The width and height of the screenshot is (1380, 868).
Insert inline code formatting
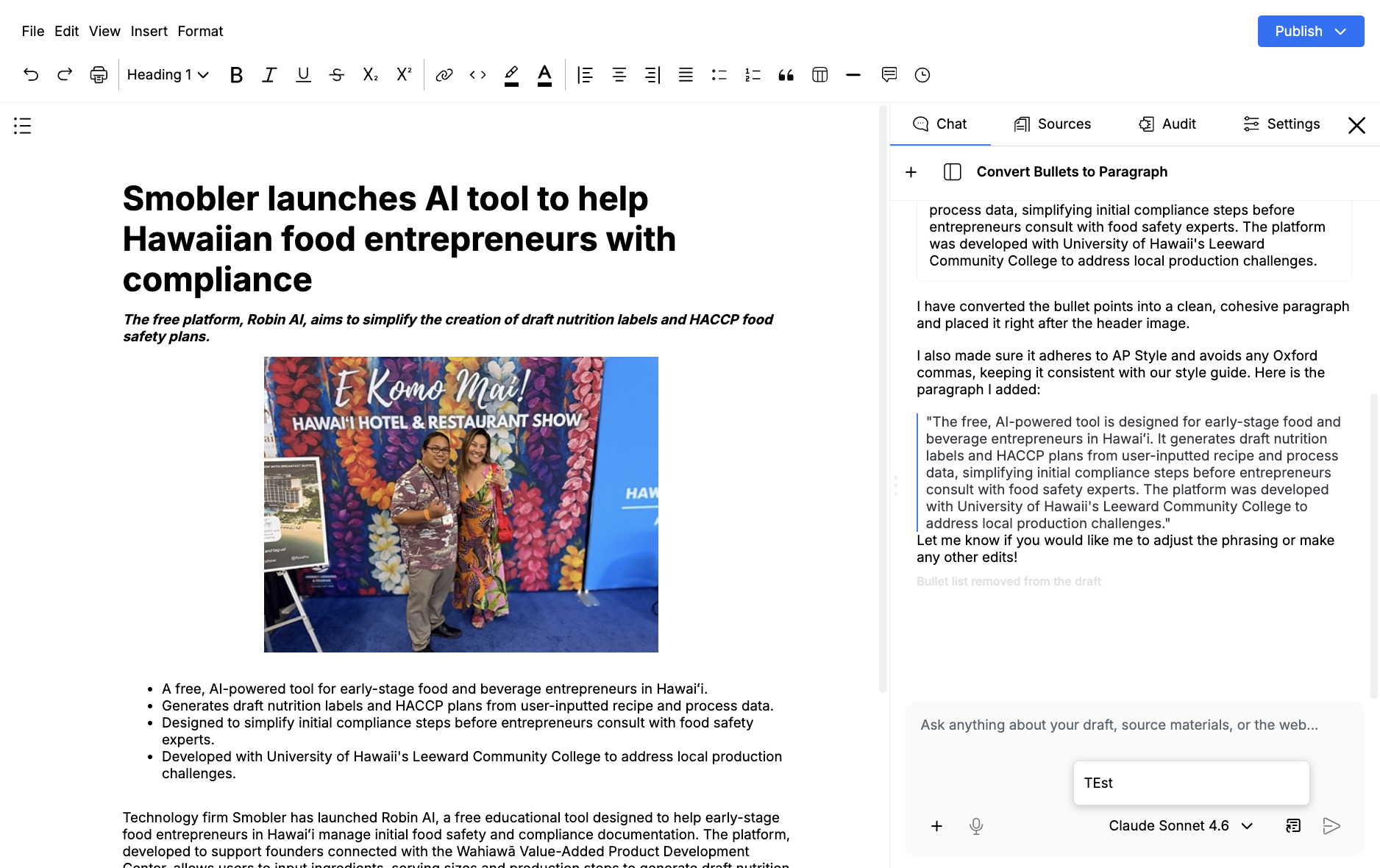click(478, 74)
